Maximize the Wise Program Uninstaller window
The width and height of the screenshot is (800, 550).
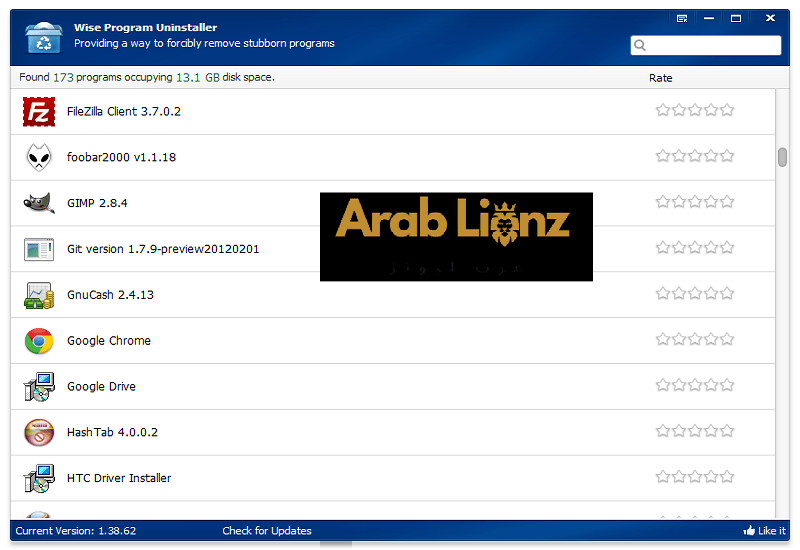click(736, 18)
